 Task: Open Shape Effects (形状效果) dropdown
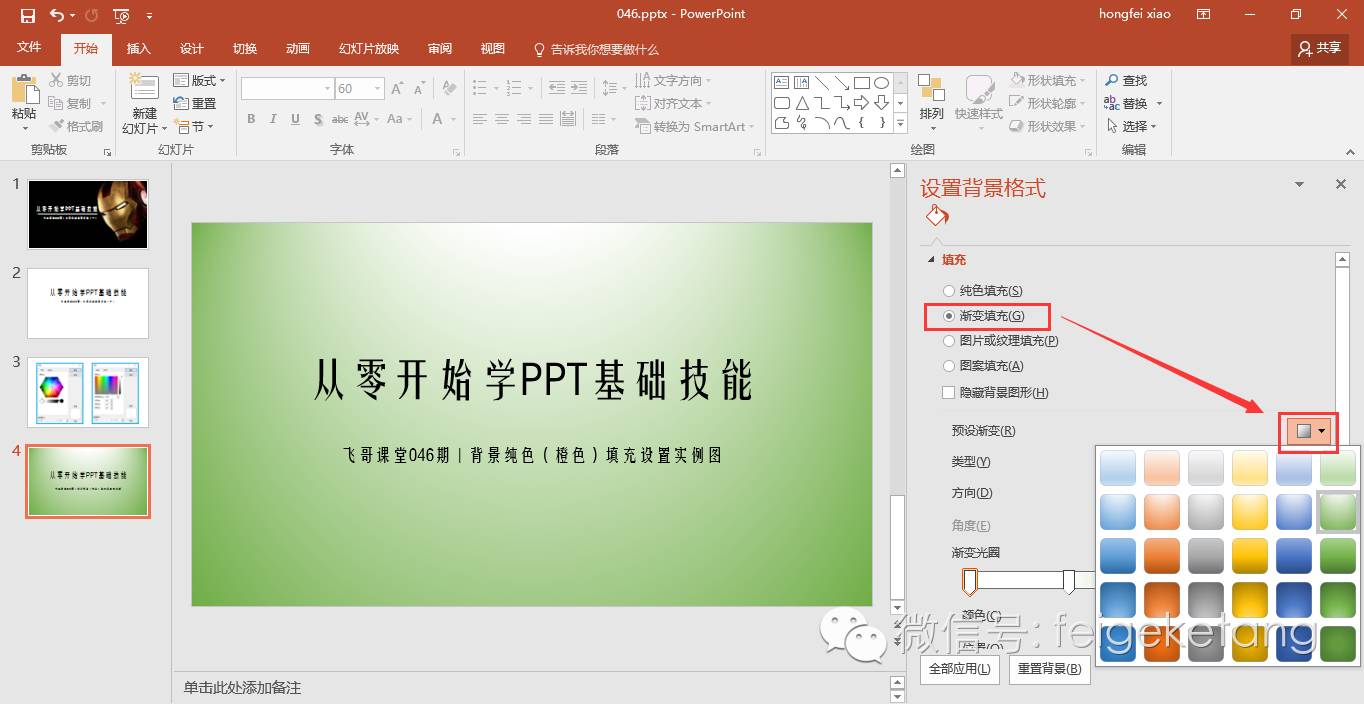tap(1047, 126)
